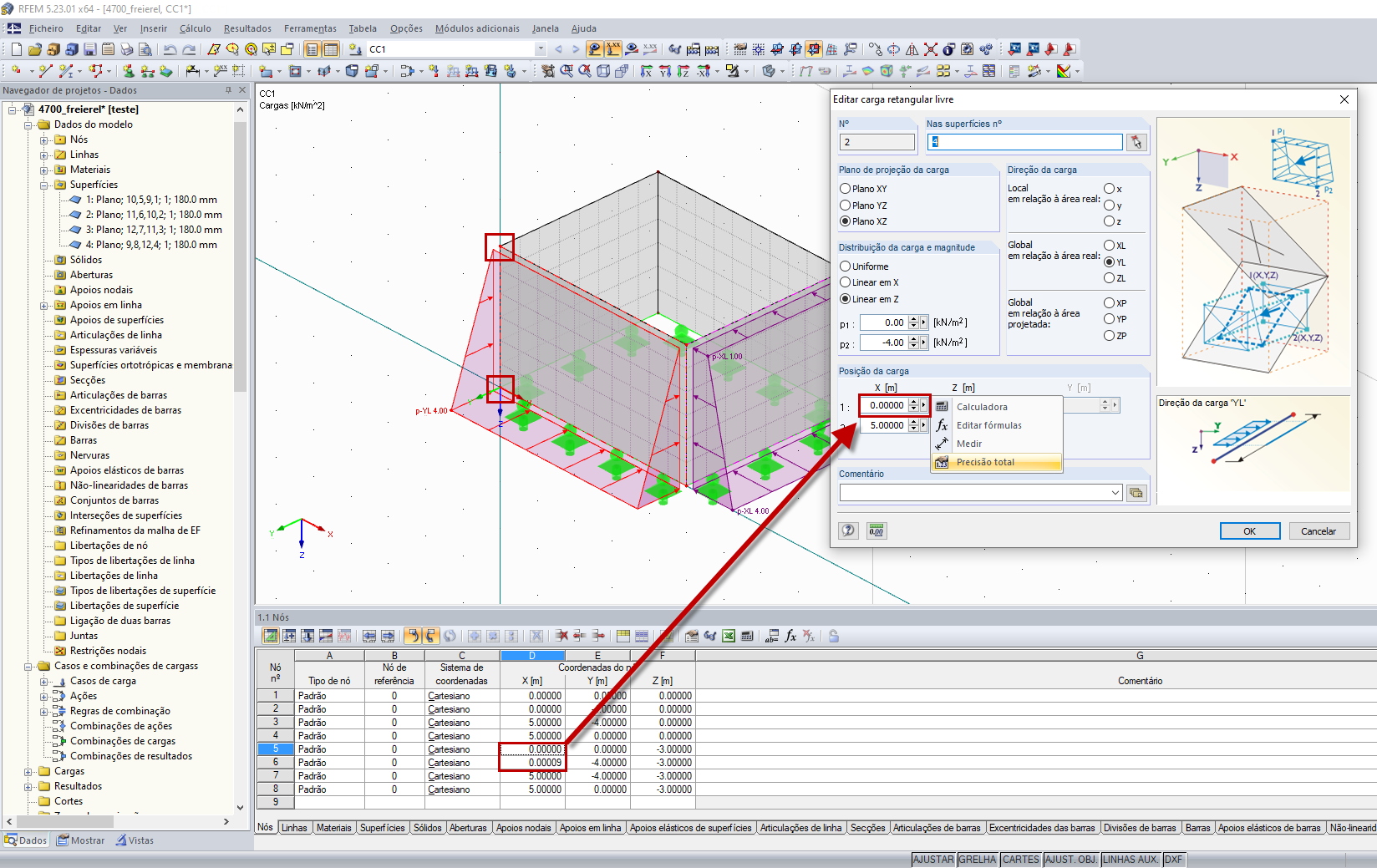Expand the Nós tree node

click(x=44, y=140)
